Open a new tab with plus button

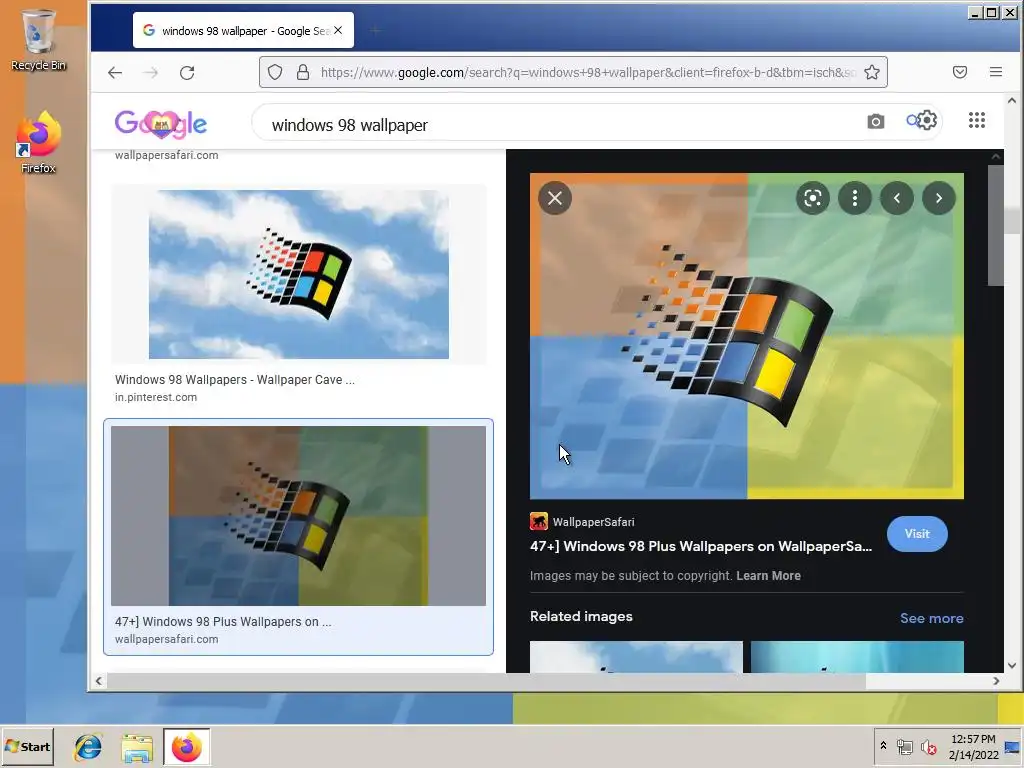tap(375, 30)
